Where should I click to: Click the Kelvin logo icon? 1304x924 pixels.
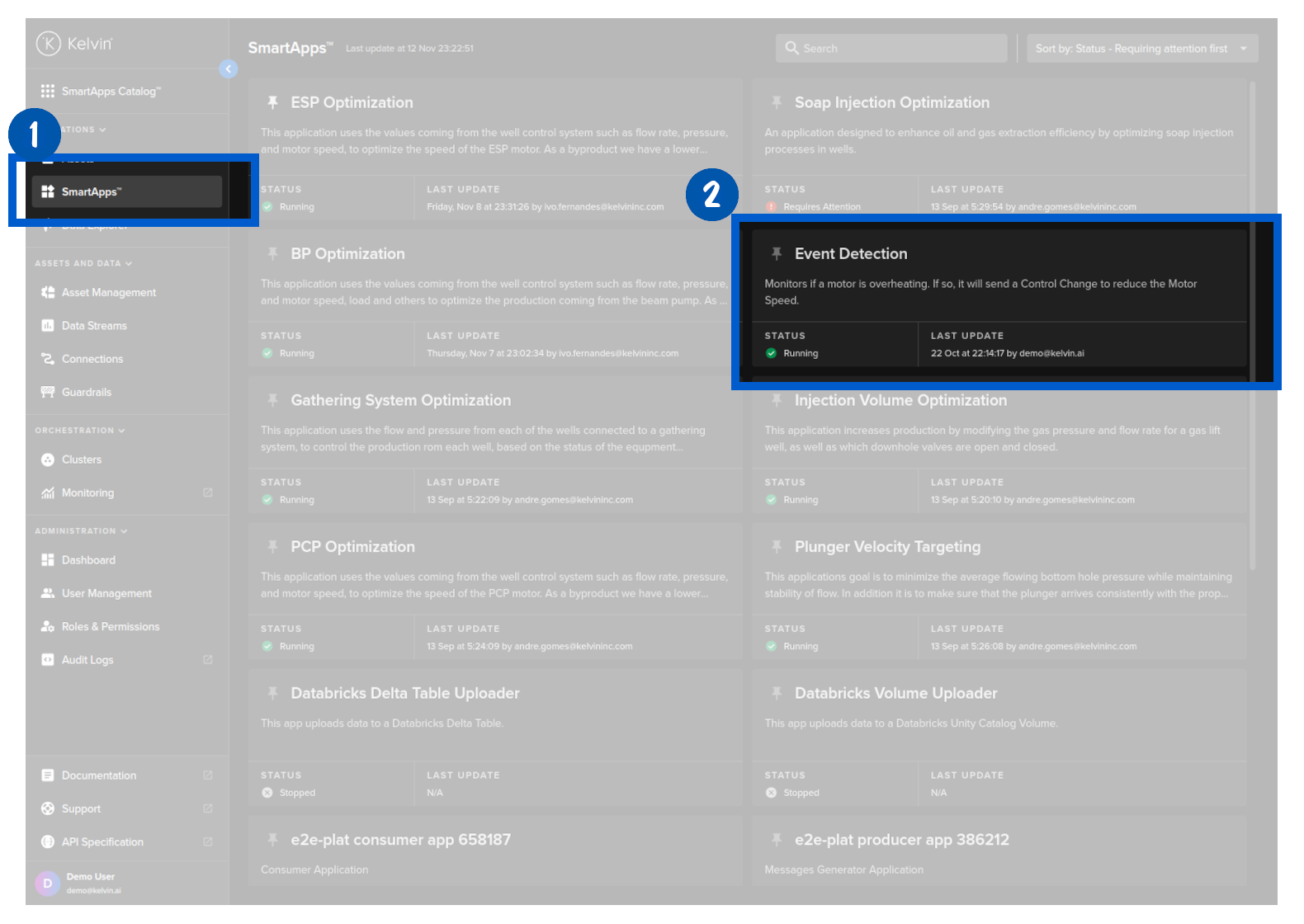point(48,44)
